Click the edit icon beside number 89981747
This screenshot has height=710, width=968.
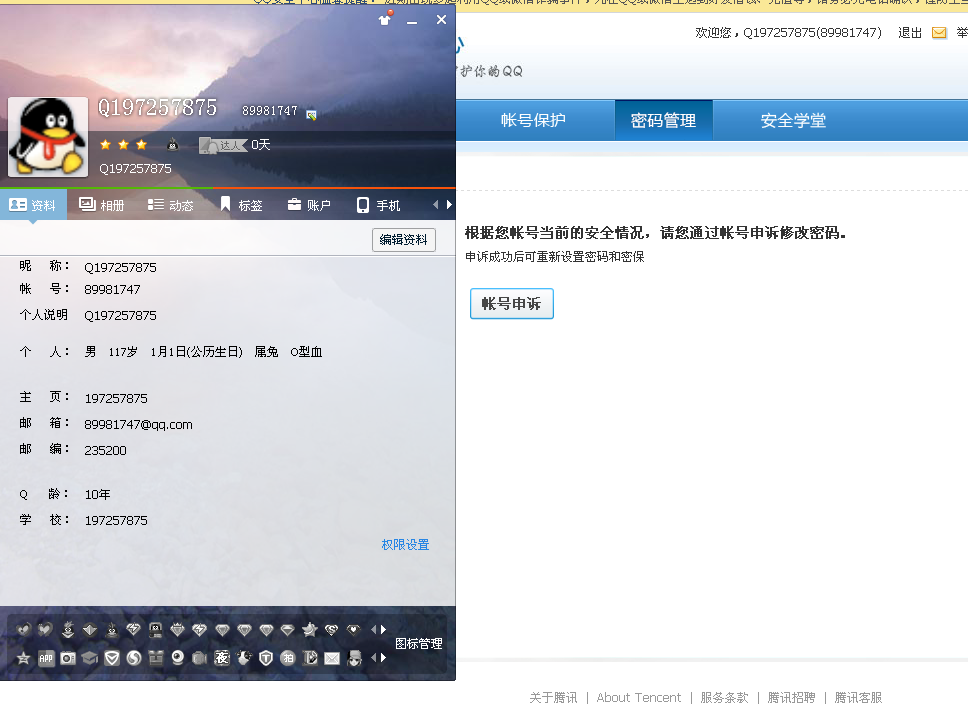click(311, 115)
